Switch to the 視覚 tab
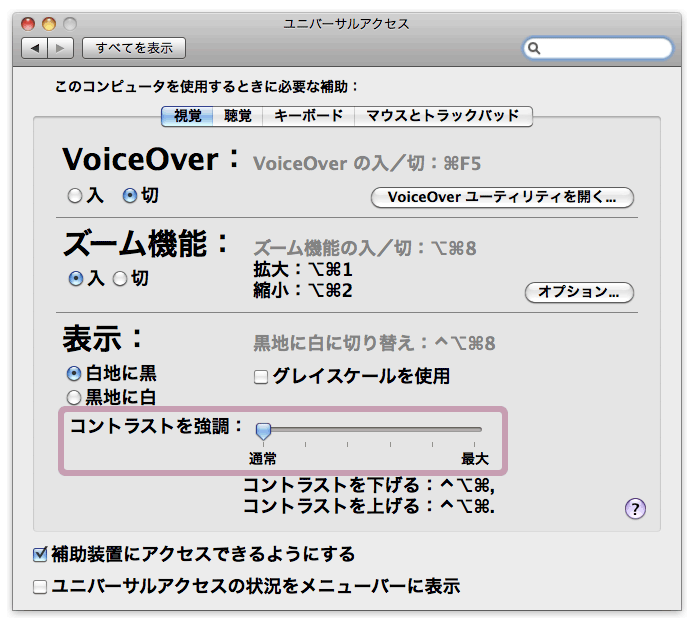The width and height of the screenshot is (694, 623). [x=187, y=116]
